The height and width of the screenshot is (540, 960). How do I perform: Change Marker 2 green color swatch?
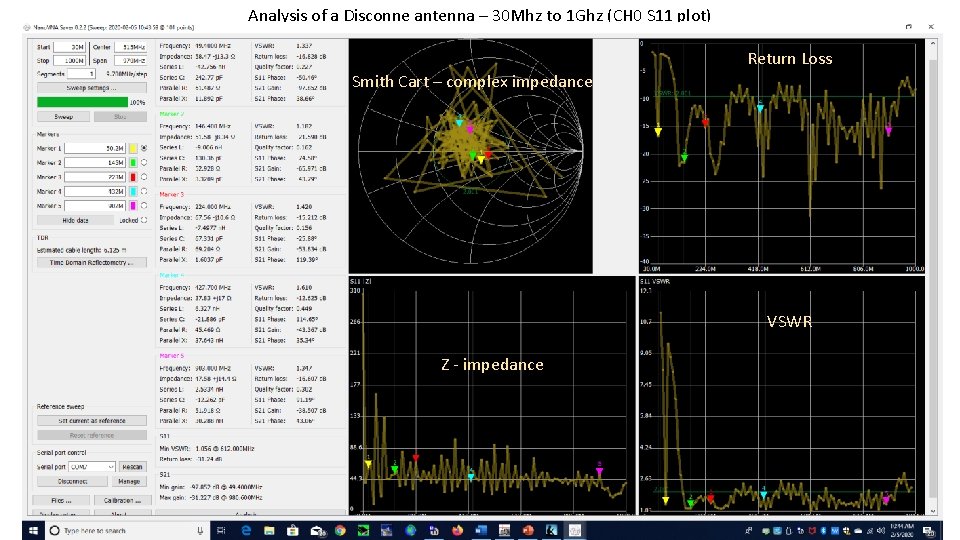click(132, 162)
